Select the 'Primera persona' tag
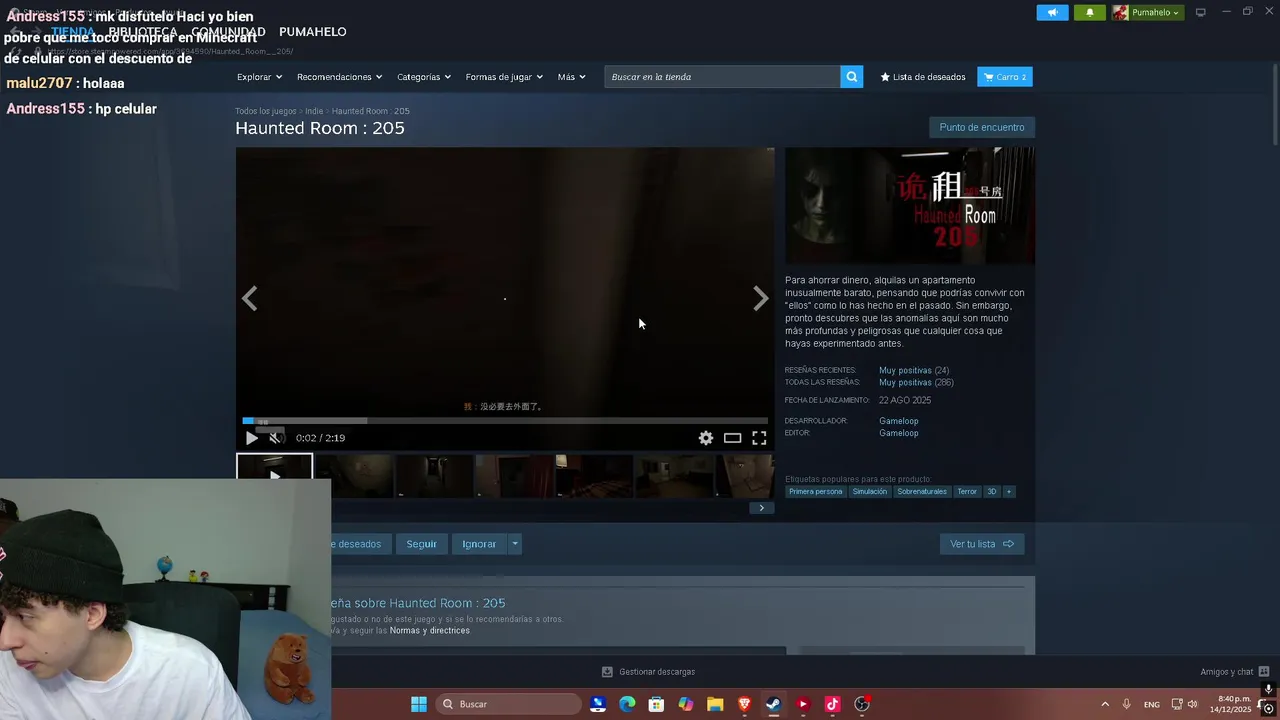1280x720 pixels. 816,492
